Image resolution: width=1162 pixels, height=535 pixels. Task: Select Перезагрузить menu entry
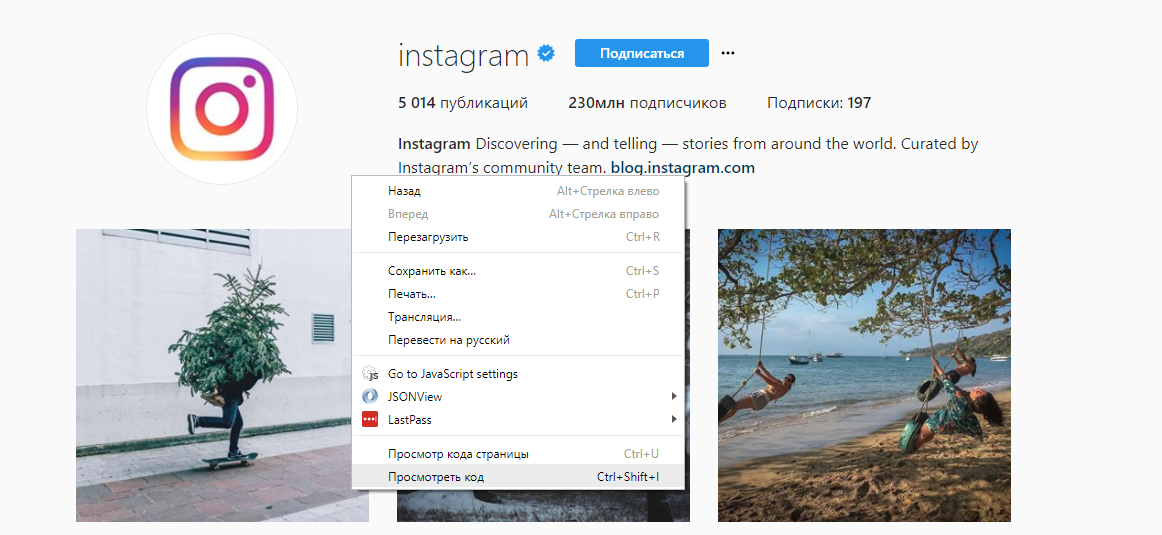518,237
